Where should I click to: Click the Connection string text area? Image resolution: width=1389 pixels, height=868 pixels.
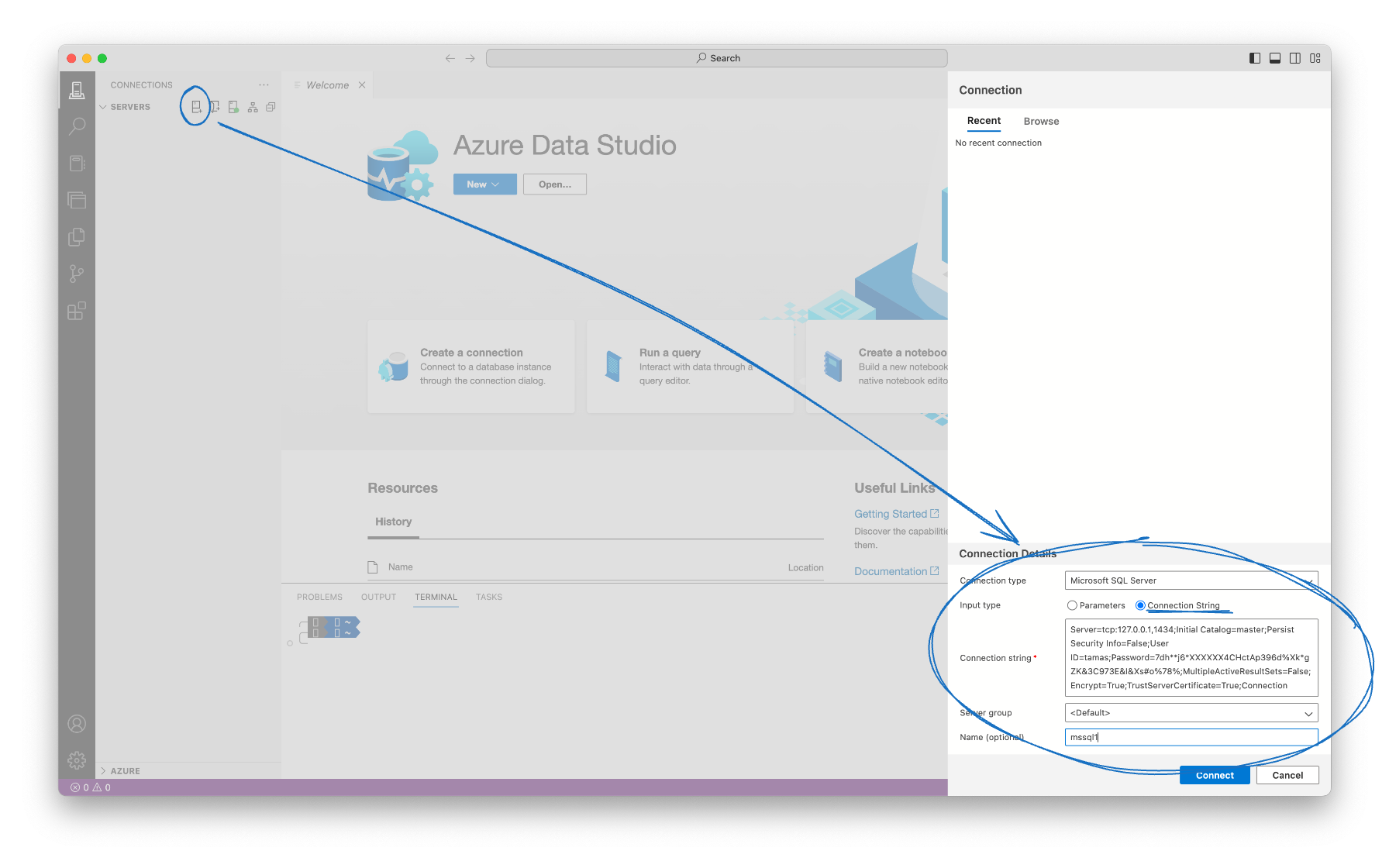1191,657
